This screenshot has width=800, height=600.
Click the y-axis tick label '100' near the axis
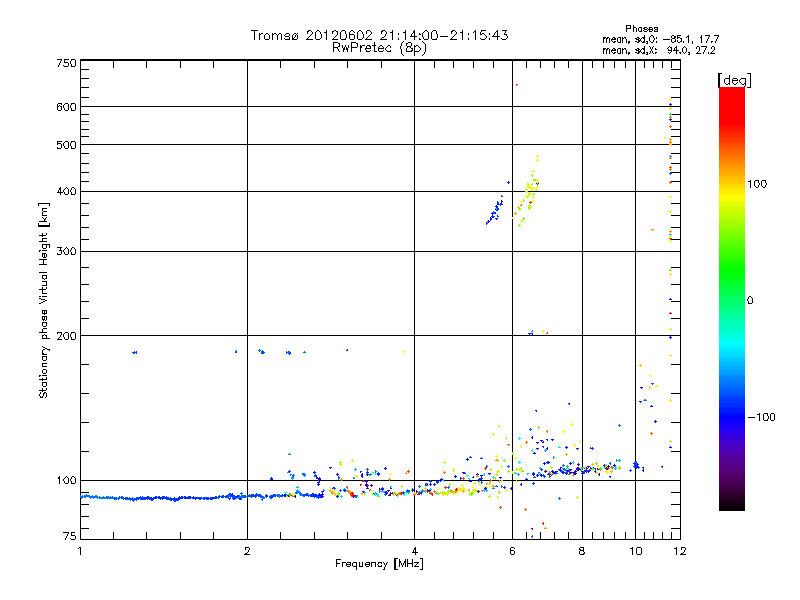point(67,481)
